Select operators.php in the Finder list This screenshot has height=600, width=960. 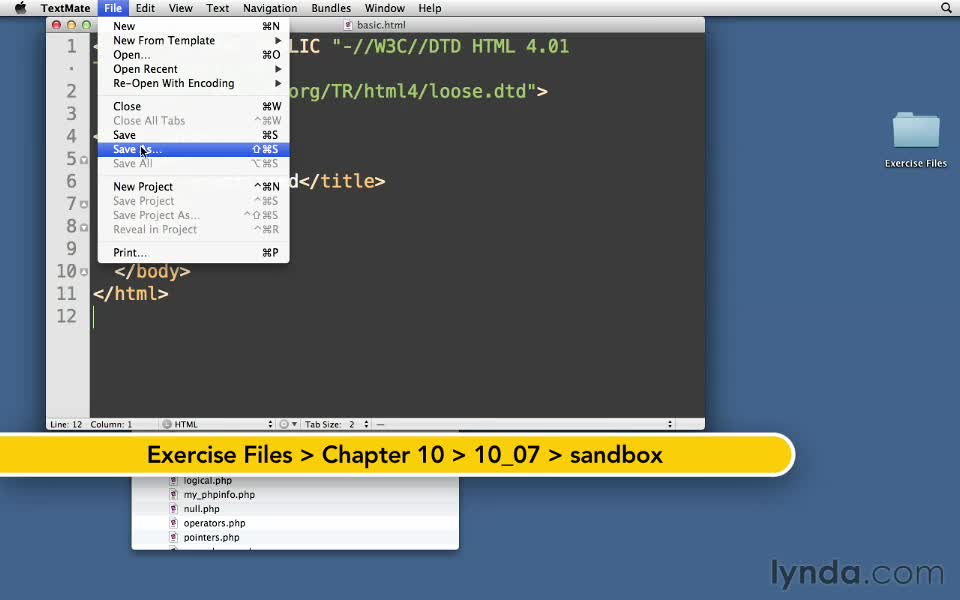point(214,523)
